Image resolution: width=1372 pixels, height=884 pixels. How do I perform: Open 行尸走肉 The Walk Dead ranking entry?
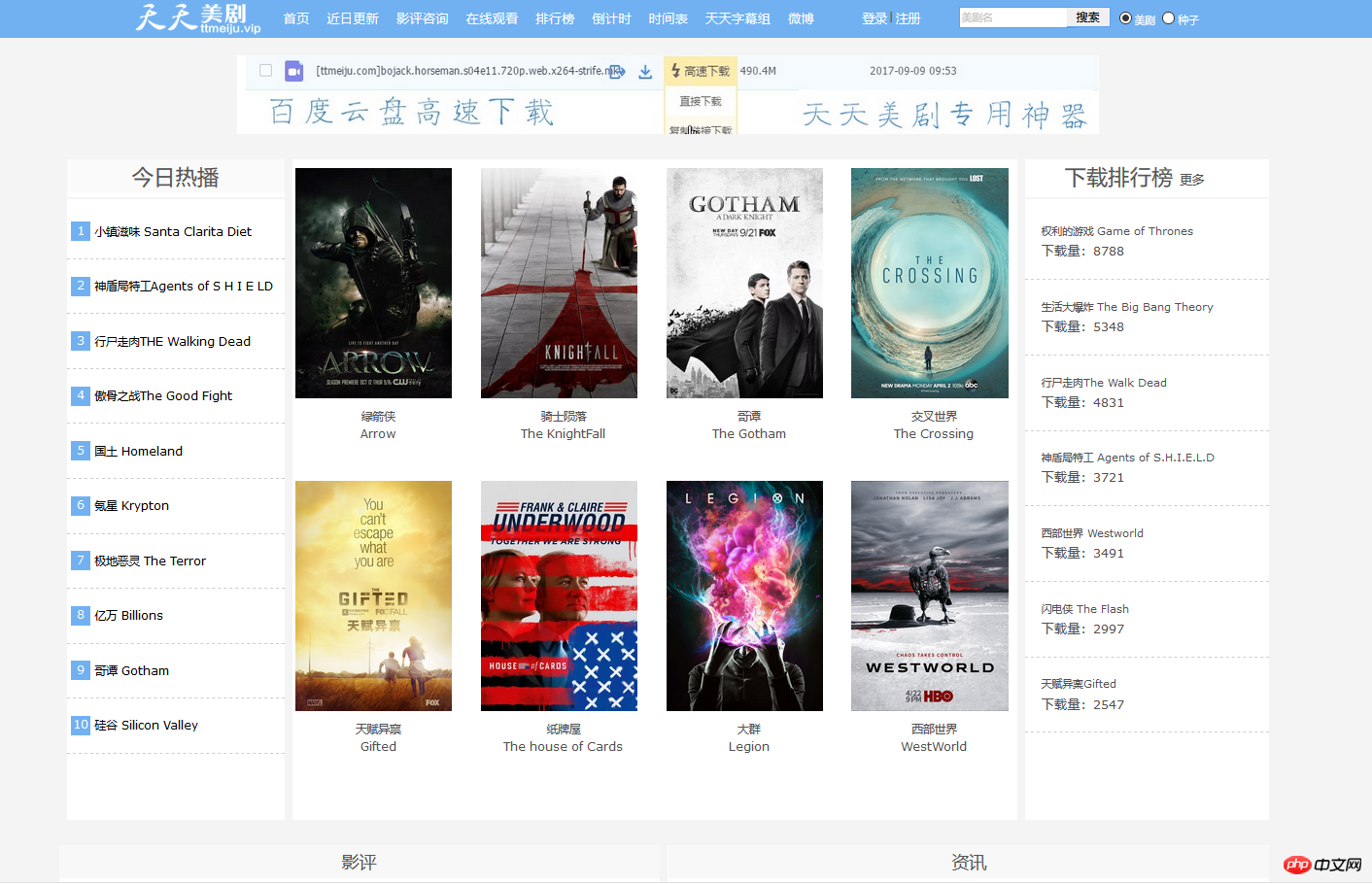click(1104, 383)
